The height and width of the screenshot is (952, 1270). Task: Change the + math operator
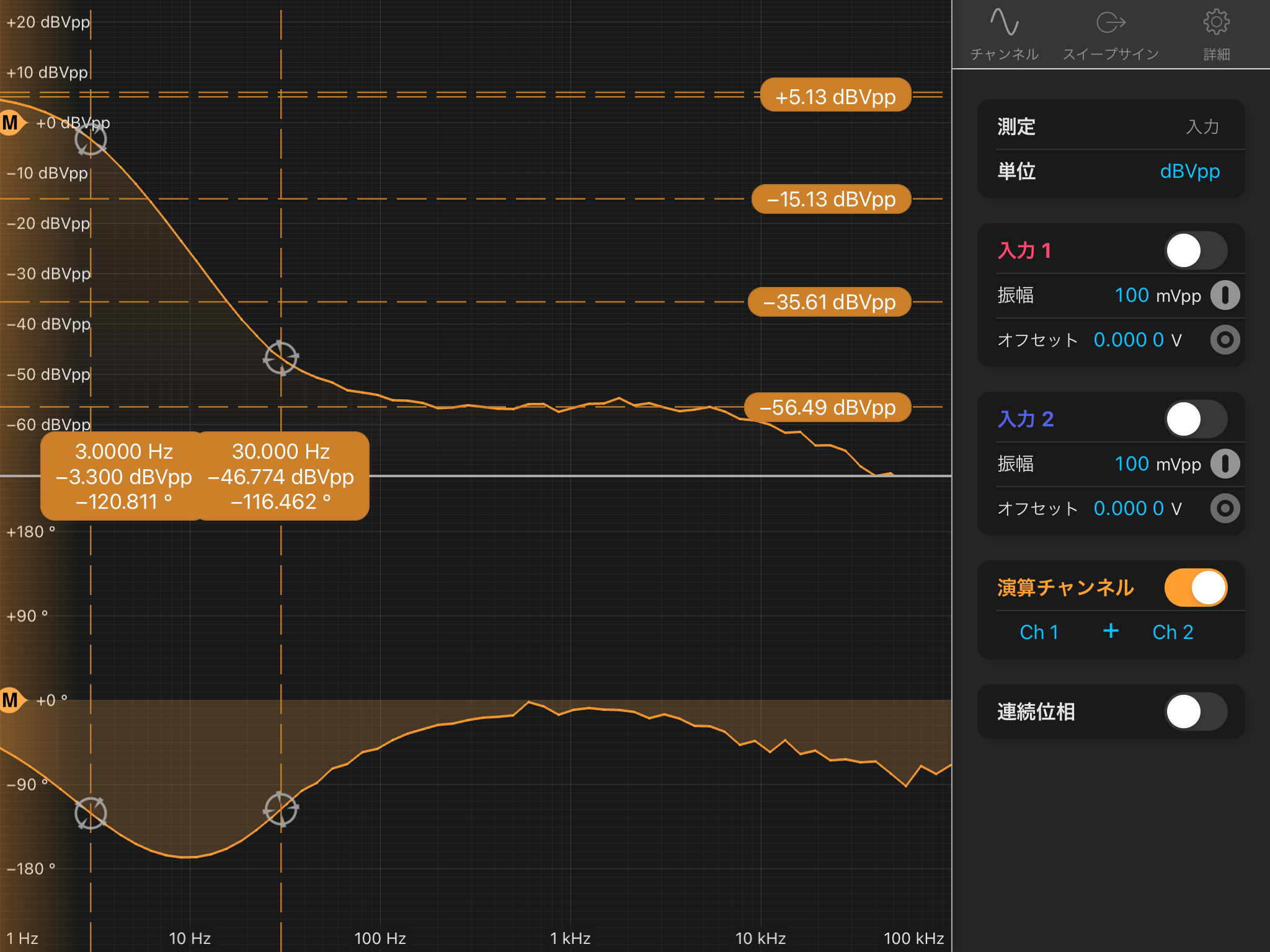click(x=1111, y=631)
